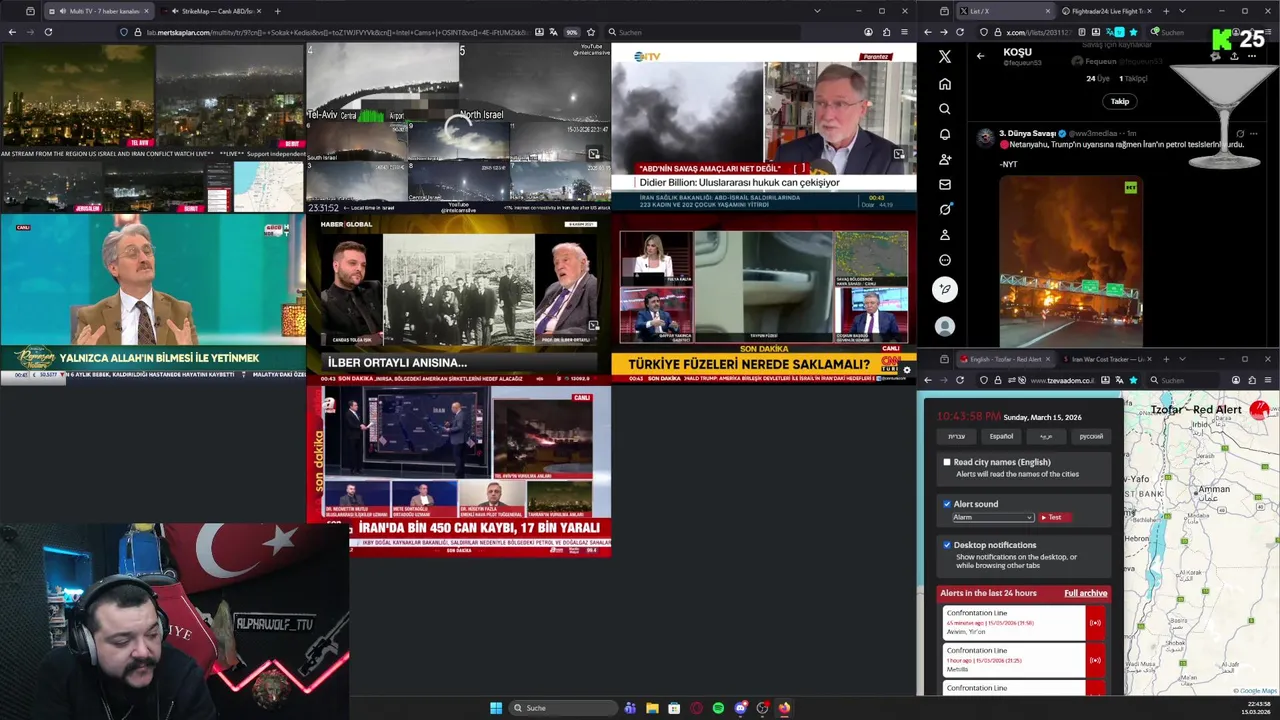Screen dimensions: 1280x720
Task: Open tzevaadom window hamburger menu
Action: tap(1268, 380)
